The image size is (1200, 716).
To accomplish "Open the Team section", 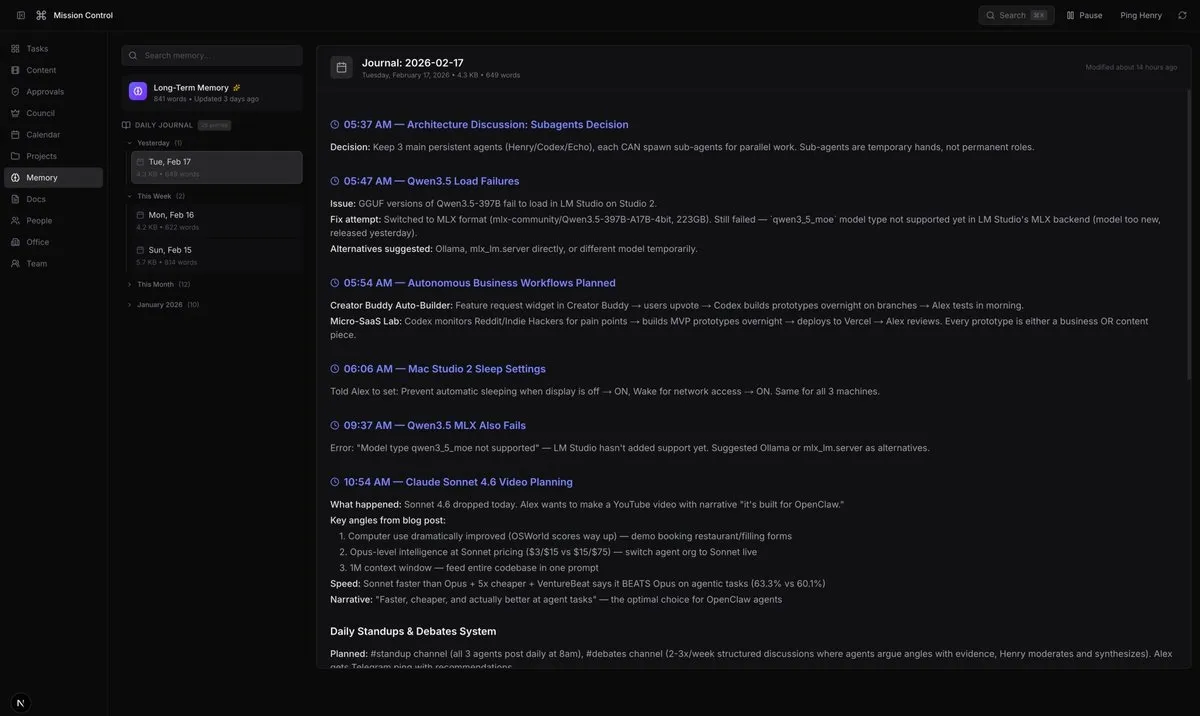I will point(36,264).
